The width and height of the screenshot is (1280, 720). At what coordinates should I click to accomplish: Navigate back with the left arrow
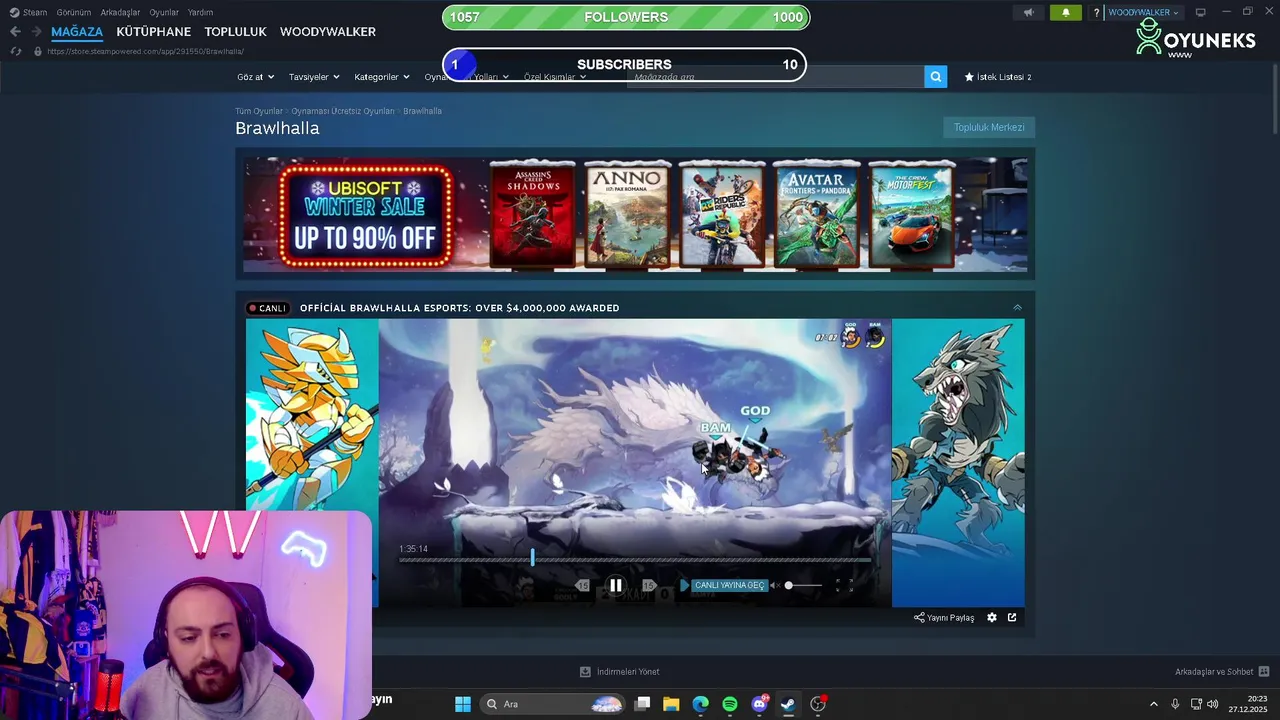pyautogui.click(x=15, y=32)
